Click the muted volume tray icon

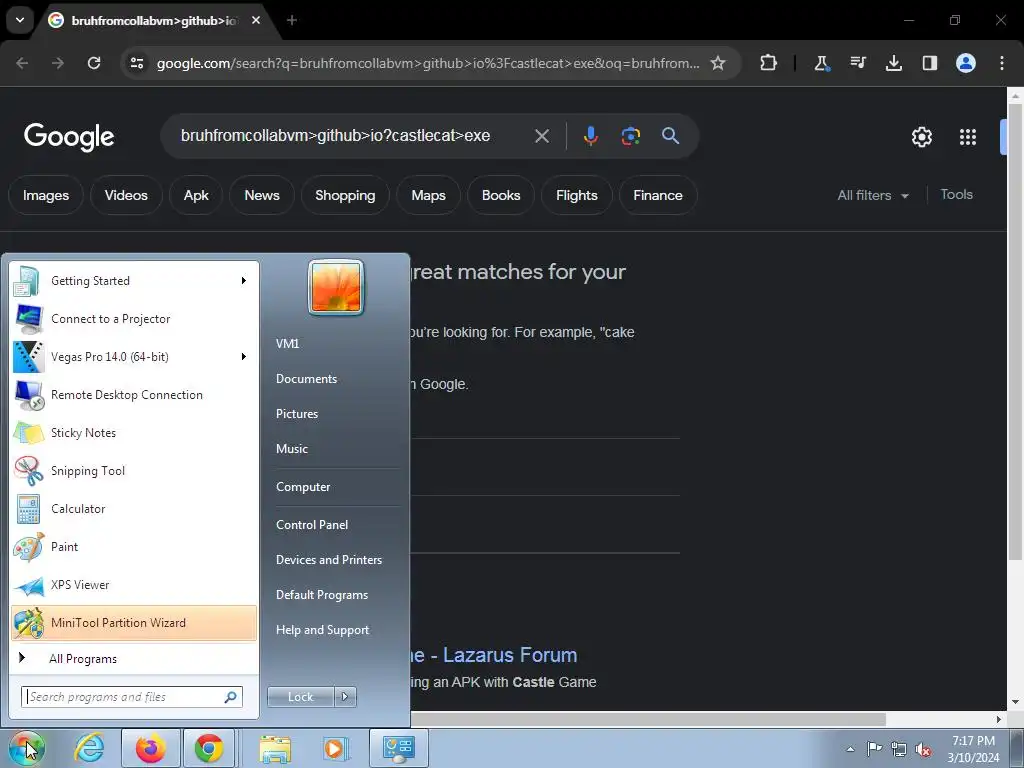tap(923, 749)
